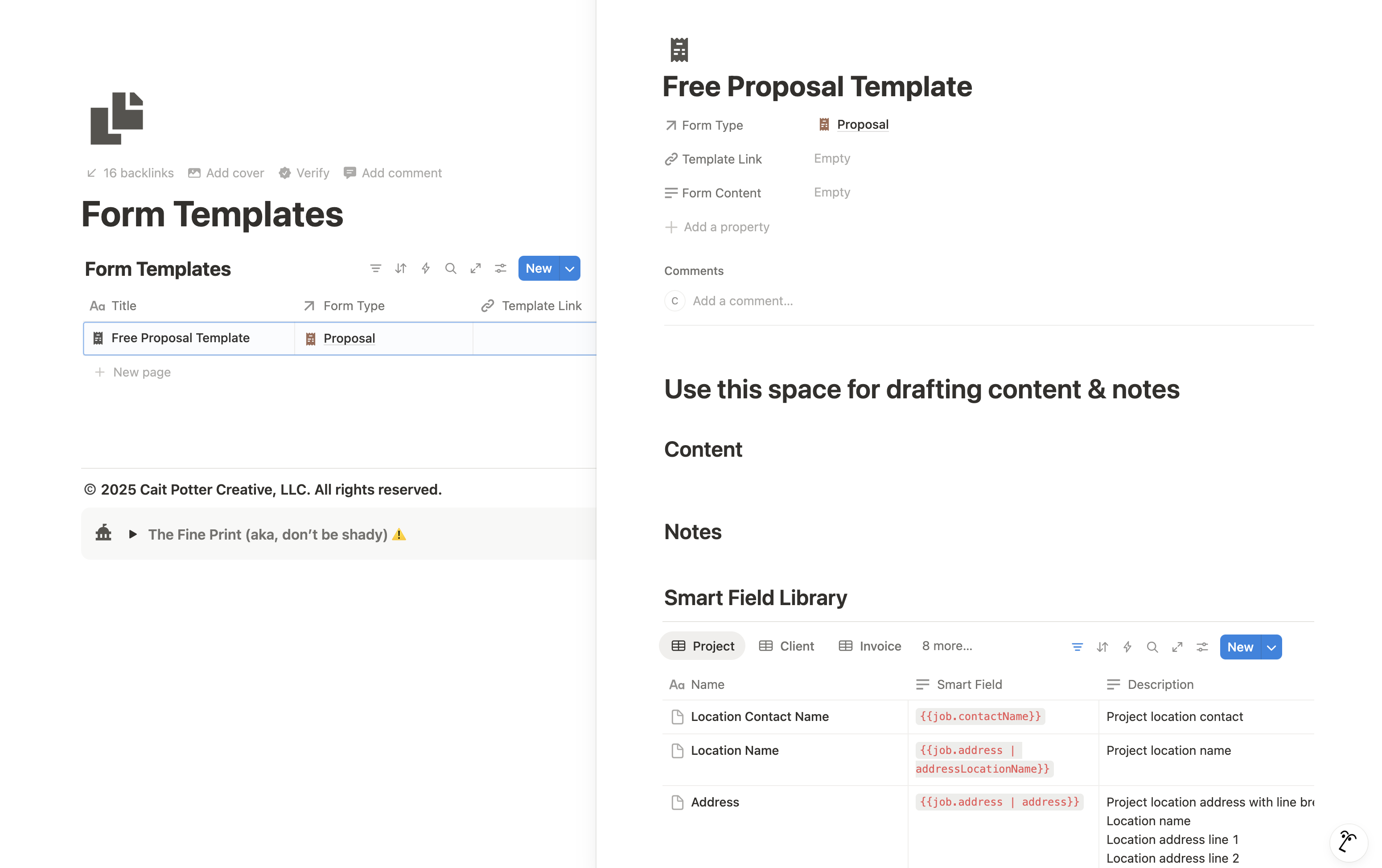
Task: Click New button in Smart Field Library
Action: coord(1240,647)
